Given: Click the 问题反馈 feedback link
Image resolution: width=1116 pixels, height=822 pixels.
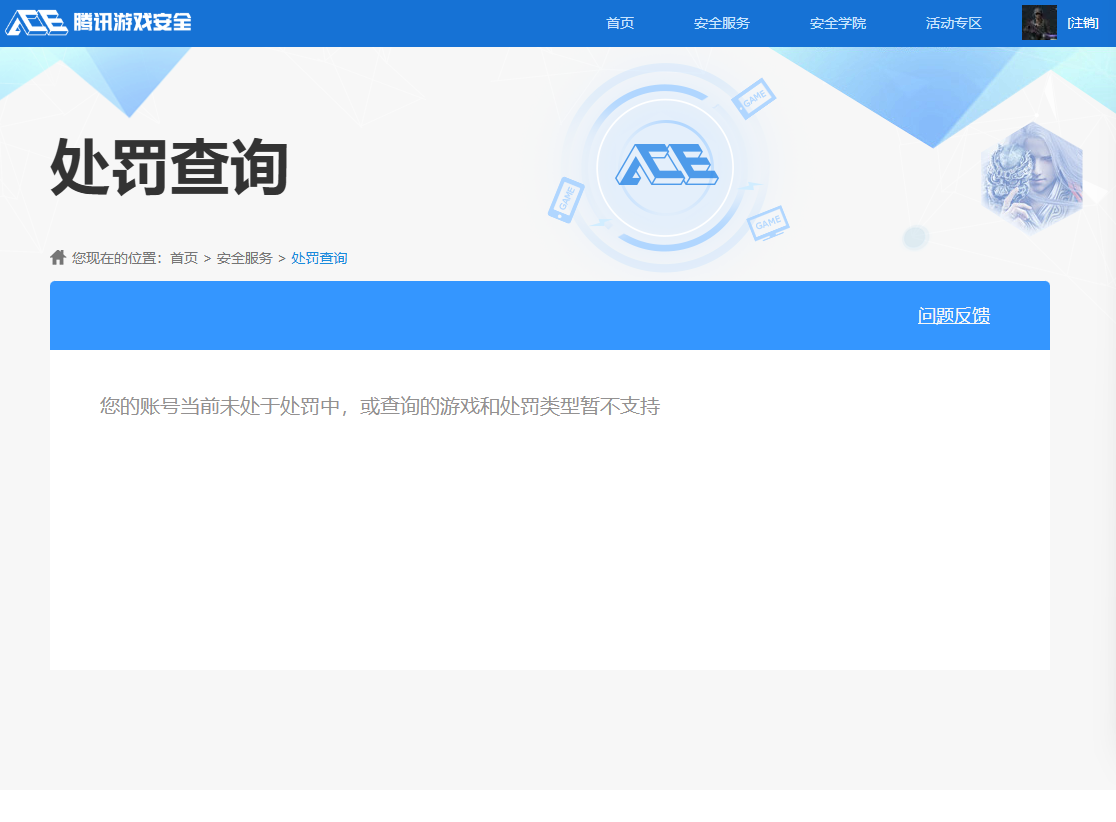Looking at the screenshot, I should 953,314.
